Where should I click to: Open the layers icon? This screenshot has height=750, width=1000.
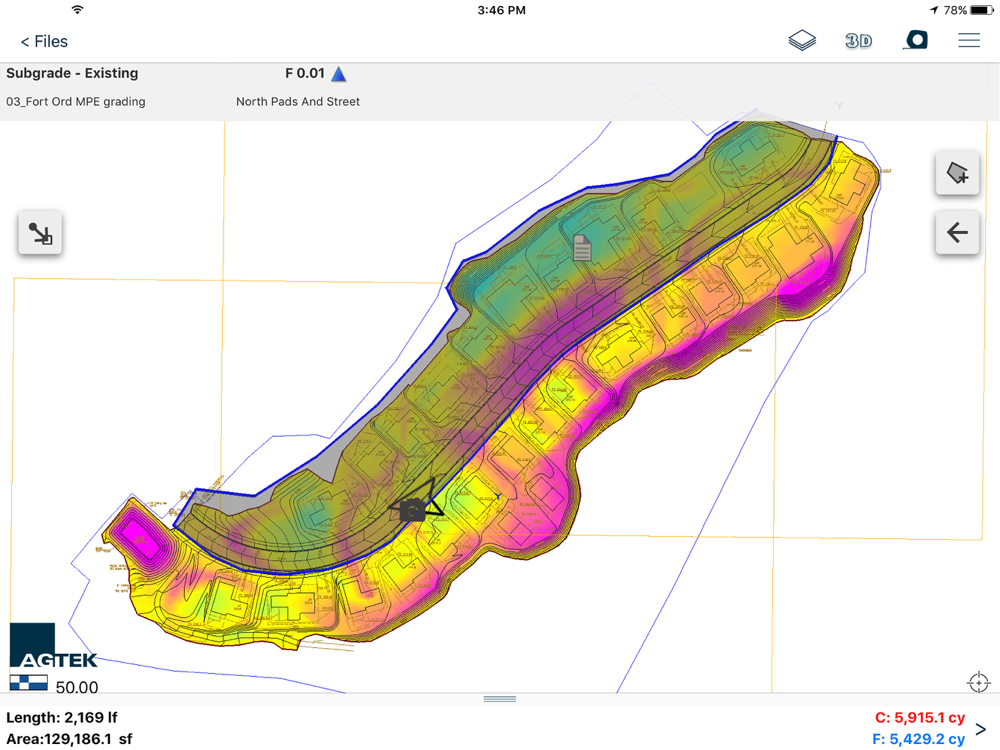point(802,41)
